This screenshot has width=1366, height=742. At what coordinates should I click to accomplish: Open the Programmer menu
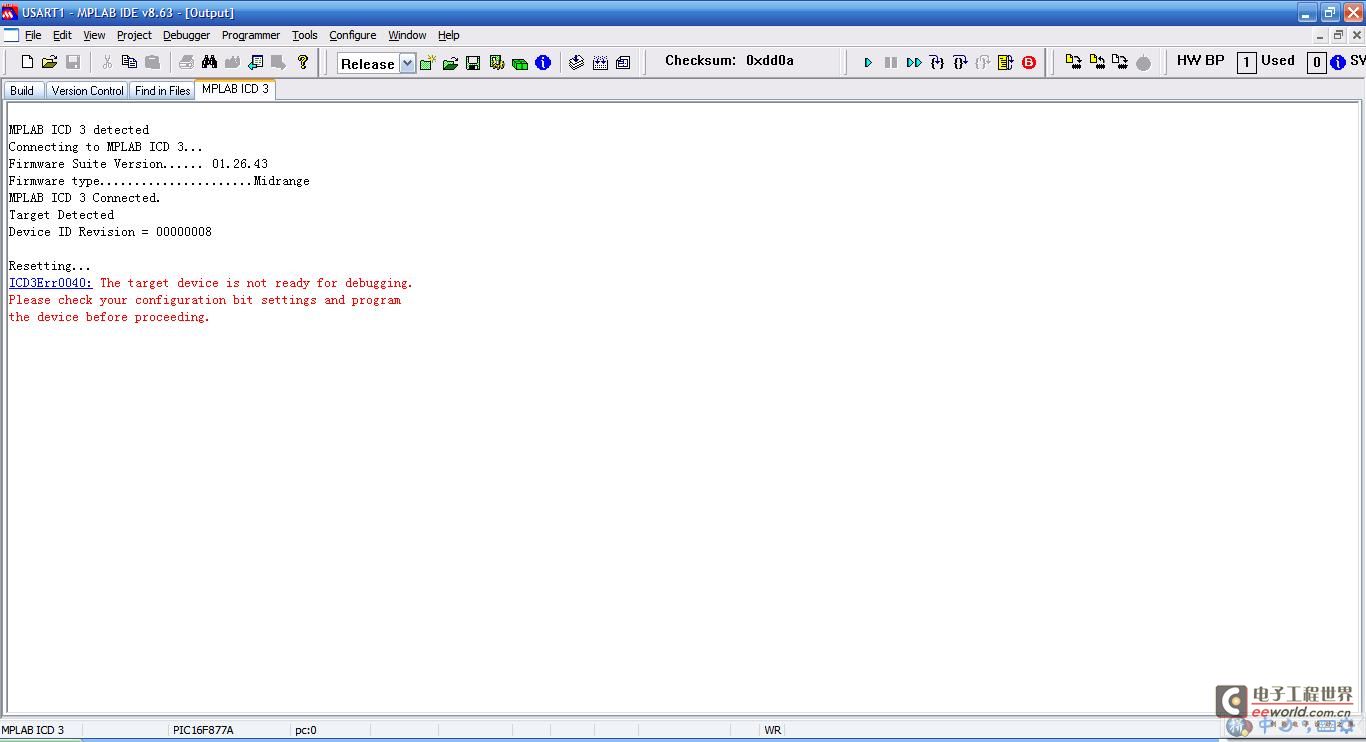point(250,35)
